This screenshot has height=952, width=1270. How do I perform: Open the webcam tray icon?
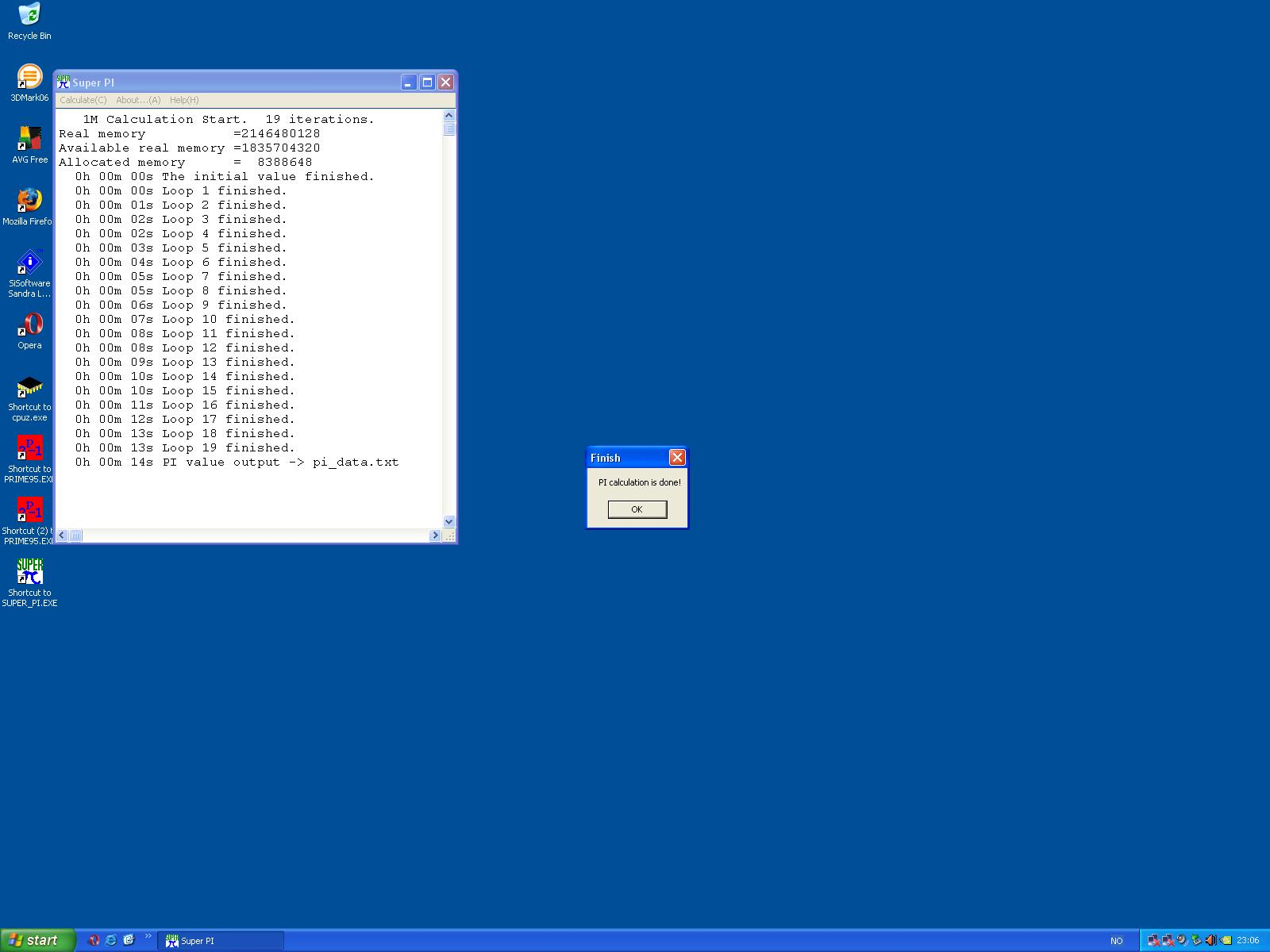[1182, 940]
